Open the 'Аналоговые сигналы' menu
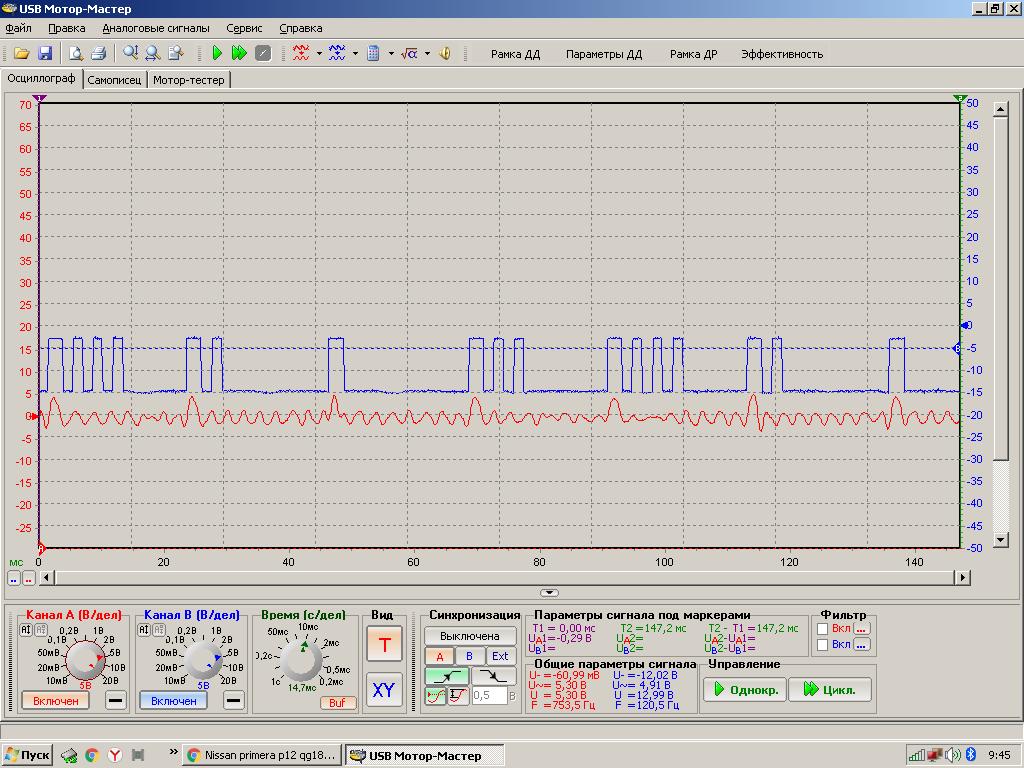The height and width of the screenshot is (768, 1024). [155, 28]
